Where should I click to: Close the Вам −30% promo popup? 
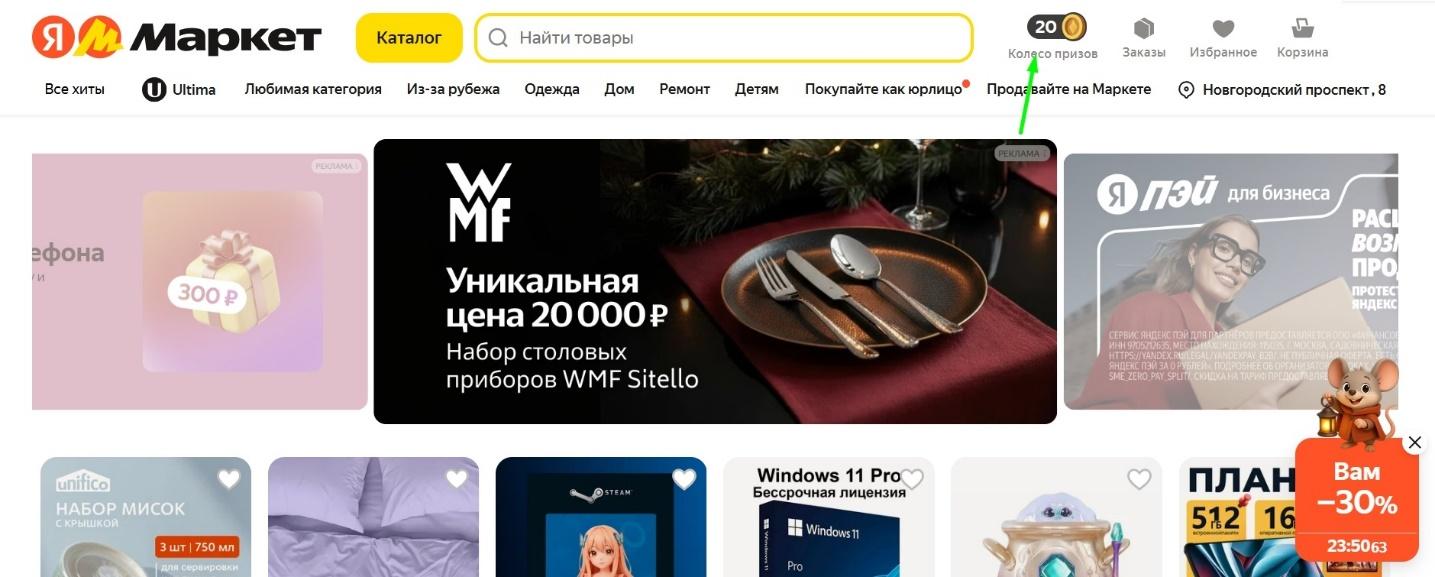1414,442
